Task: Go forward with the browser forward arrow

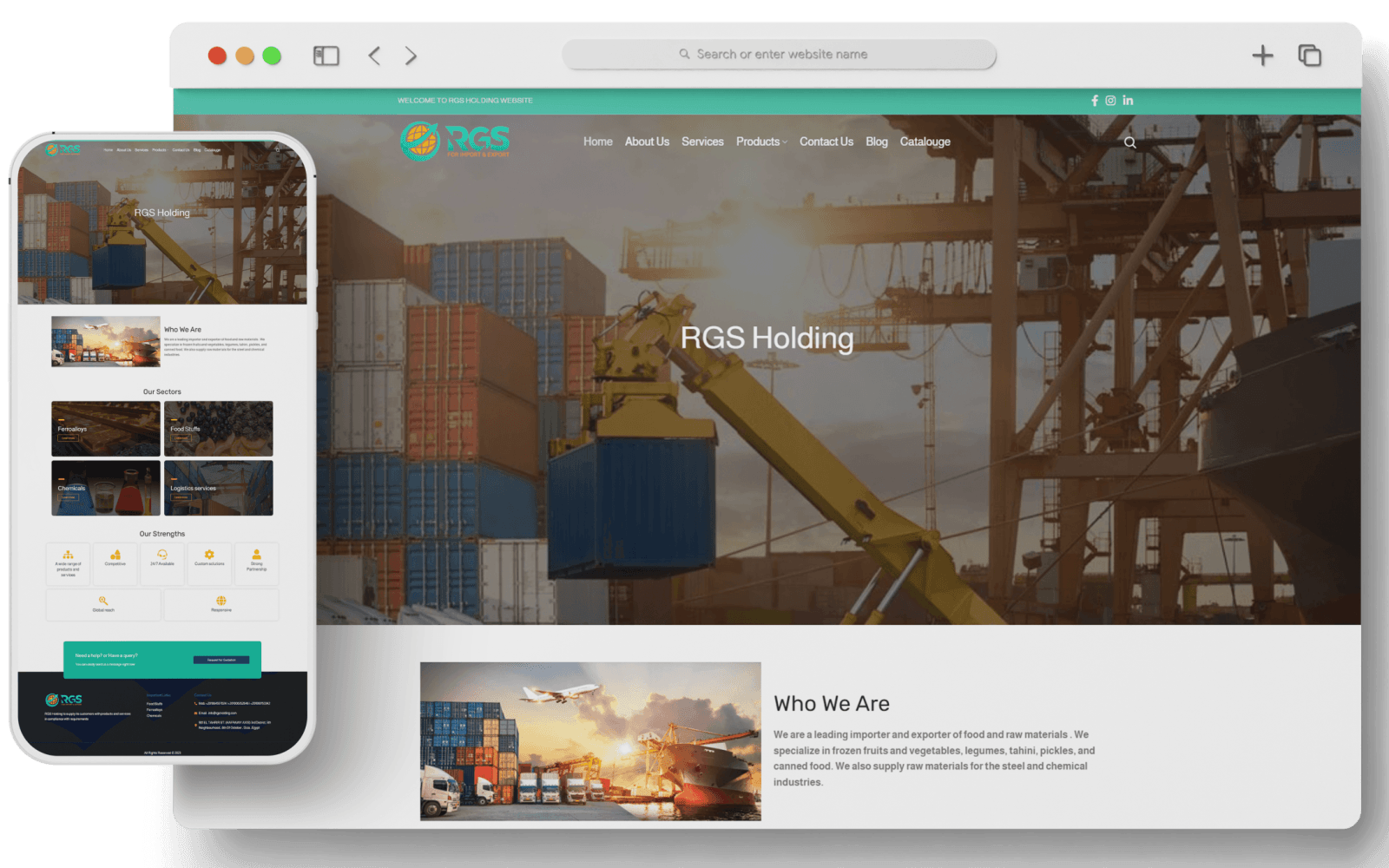Action: click(x=411, y=56)
